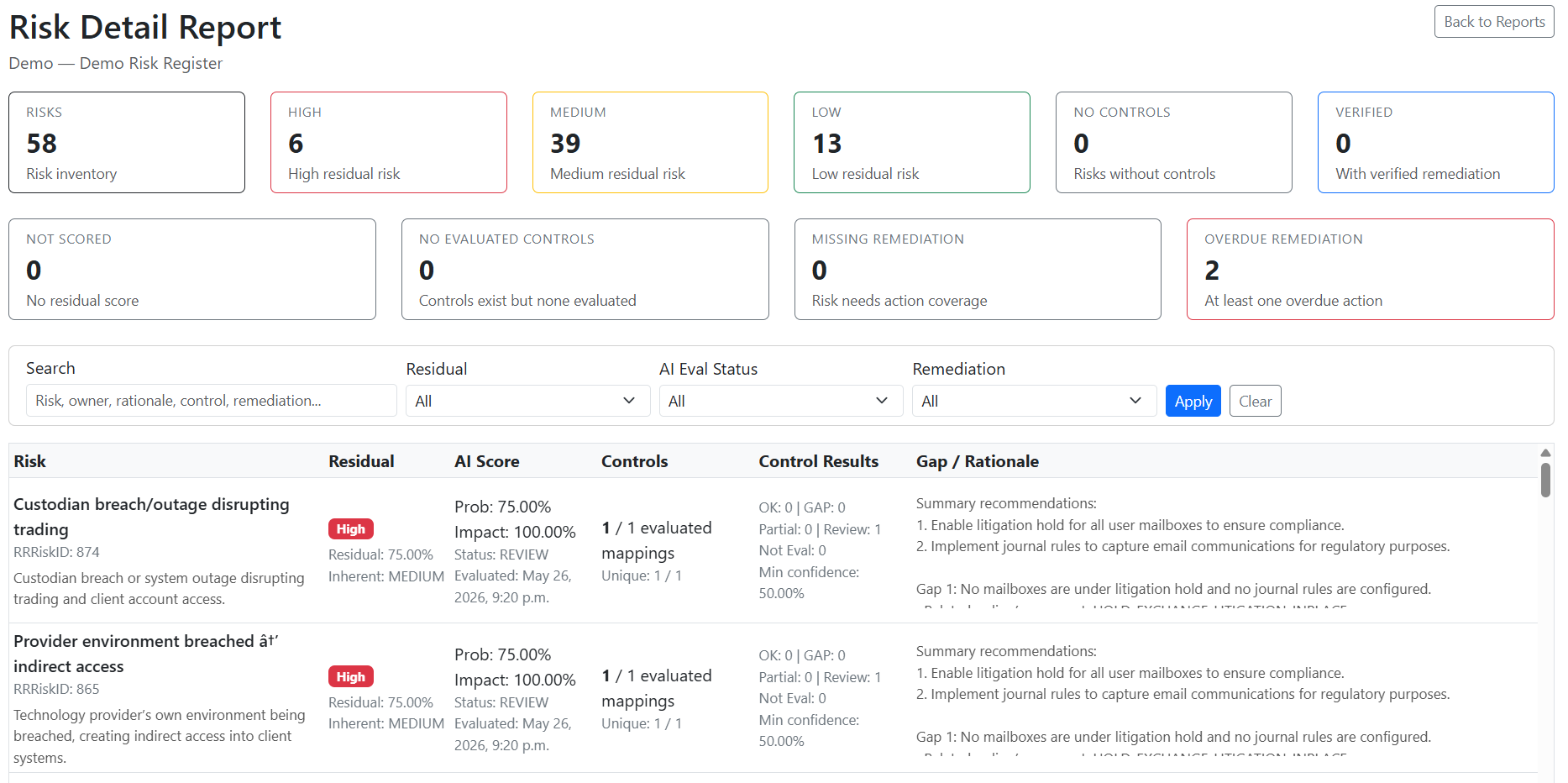Focus the Search risks input field

pos(211,401)
